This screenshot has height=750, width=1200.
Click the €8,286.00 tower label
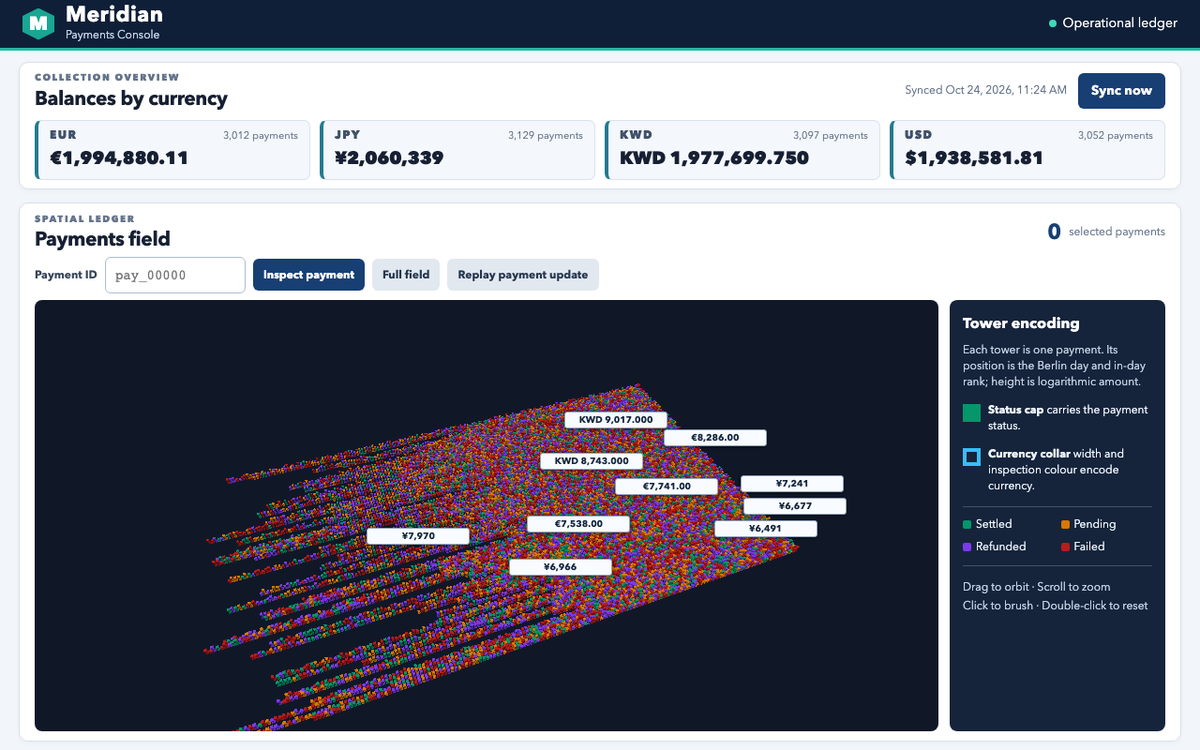tap(715, 438)
